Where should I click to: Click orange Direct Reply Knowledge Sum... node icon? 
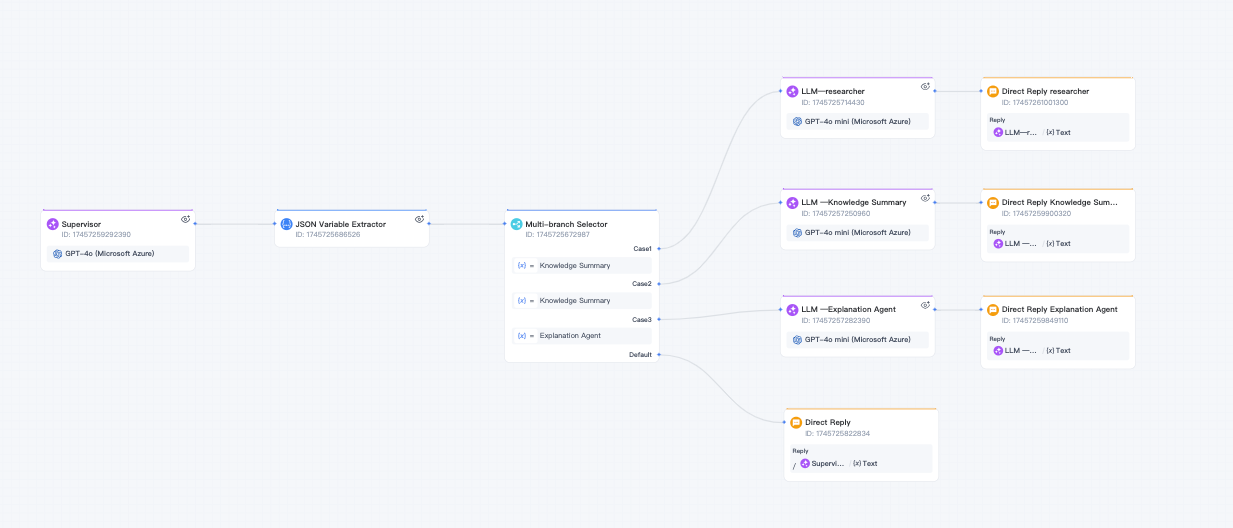[x=993, y=202]
